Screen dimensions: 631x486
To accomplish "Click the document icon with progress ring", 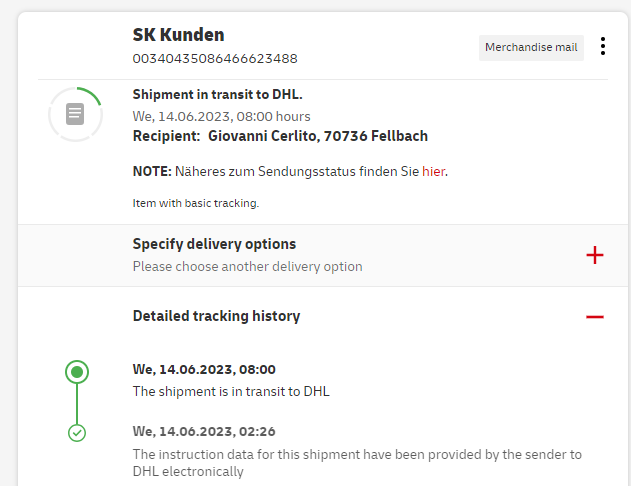I will [x=75, y=114].
